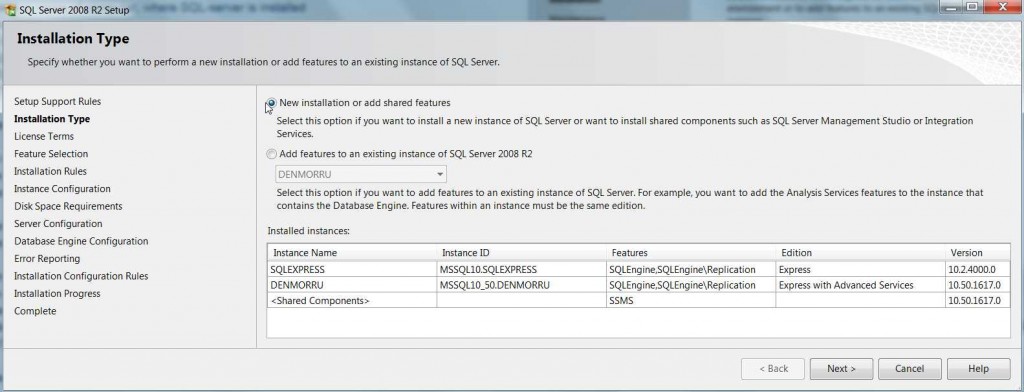Click the version 10.2.4000.0 cell
The width and height of the screenshot is (1024, 392).
pyautogui.click(x=977, y=269)
